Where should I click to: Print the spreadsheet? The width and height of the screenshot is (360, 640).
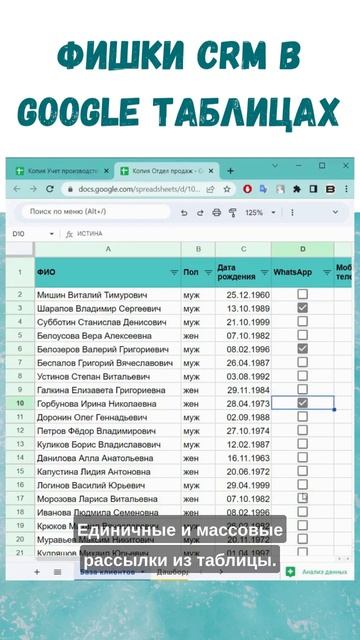pos(216,213)
